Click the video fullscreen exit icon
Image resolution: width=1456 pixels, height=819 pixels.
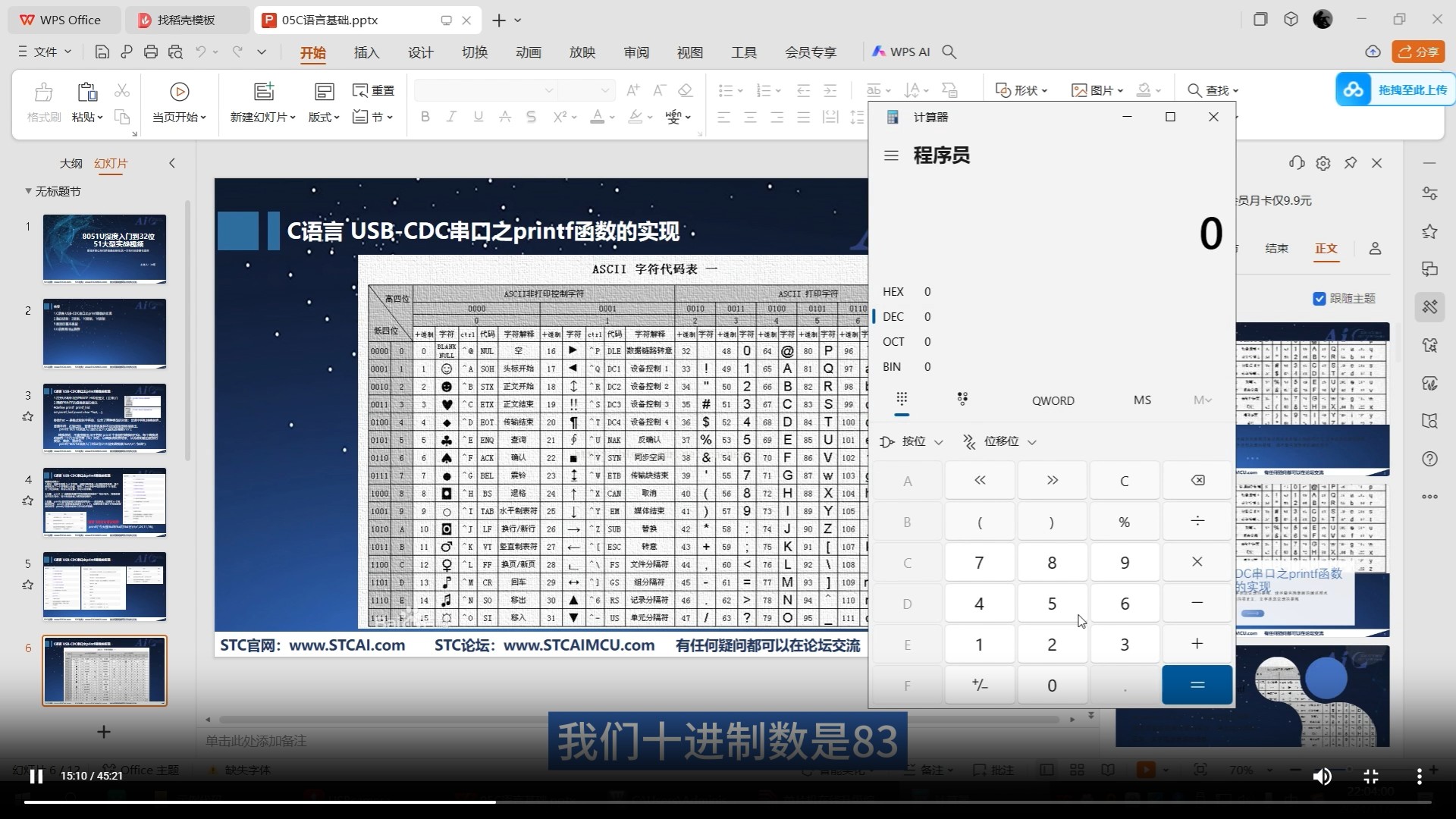[1370, 776]
